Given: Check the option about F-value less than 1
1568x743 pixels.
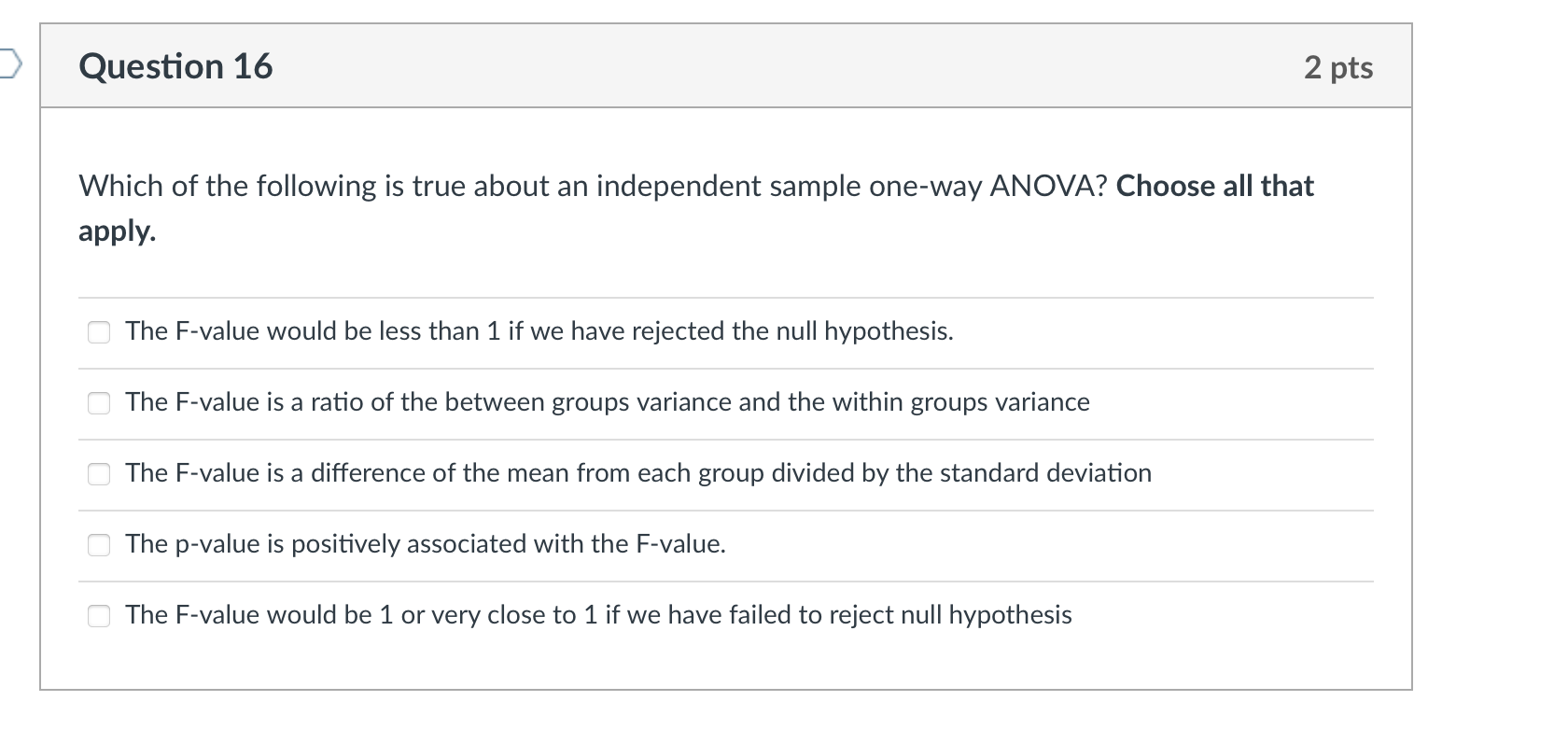Looking at the screenshot, I should click(99, 331).
